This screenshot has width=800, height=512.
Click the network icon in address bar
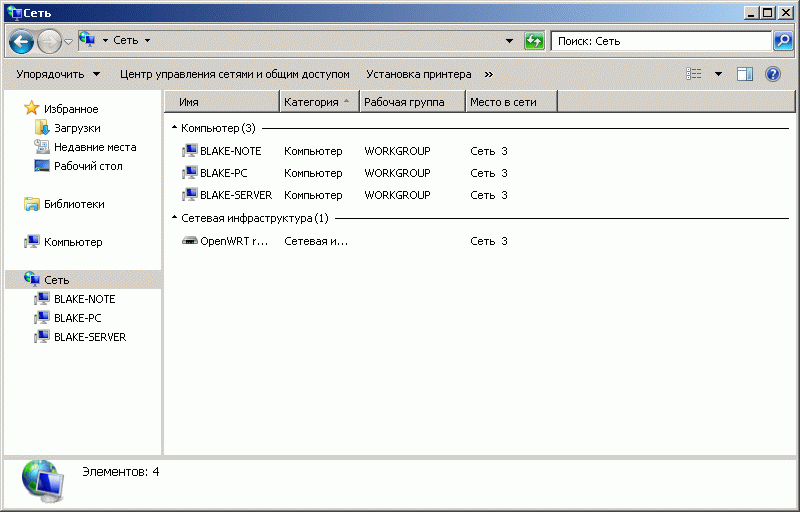[x=88, y=40]
